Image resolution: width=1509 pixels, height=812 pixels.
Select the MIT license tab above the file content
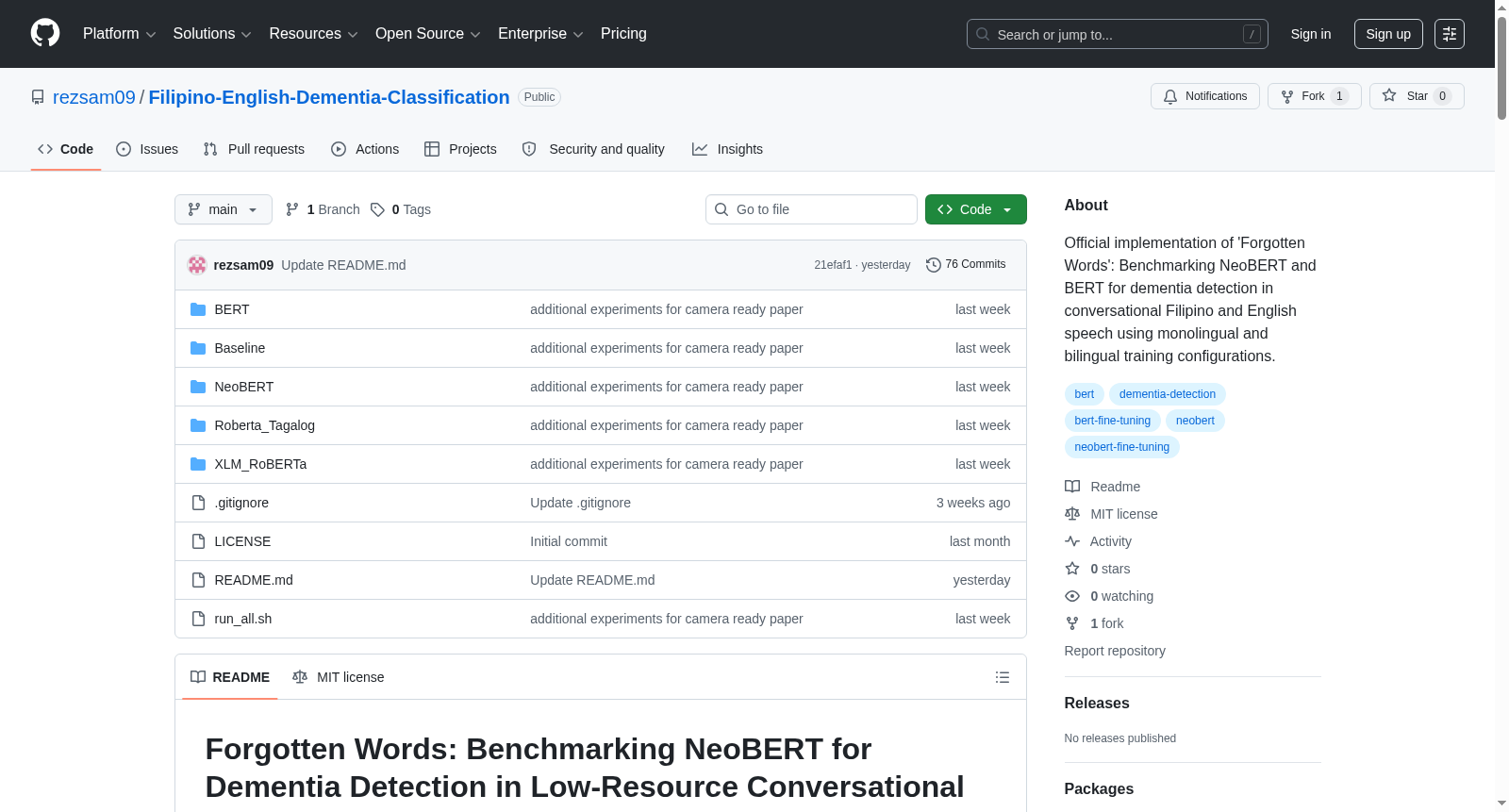tap(339, 677)
